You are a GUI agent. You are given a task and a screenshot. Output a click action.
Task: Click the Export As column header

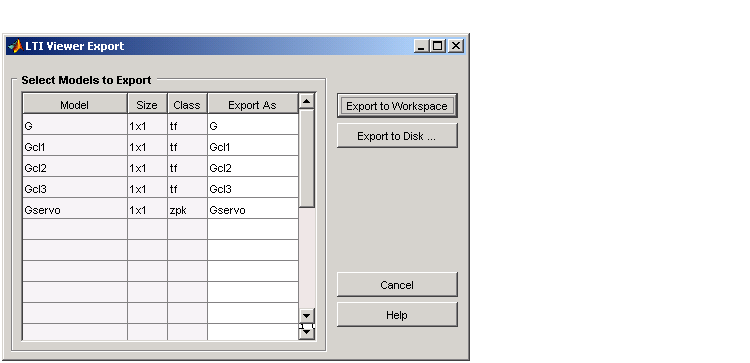point(253,105)
